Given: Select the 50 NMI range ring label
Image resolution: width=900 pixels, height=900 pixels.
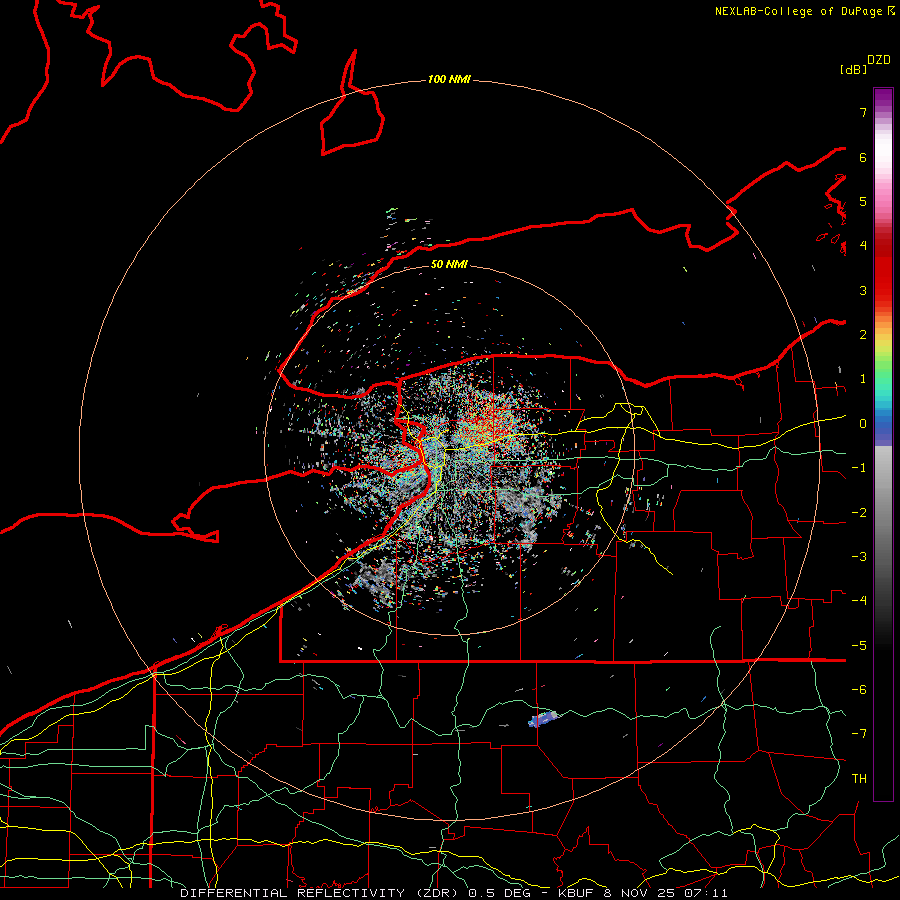Looking at the screenshot, I should point(449,264).
